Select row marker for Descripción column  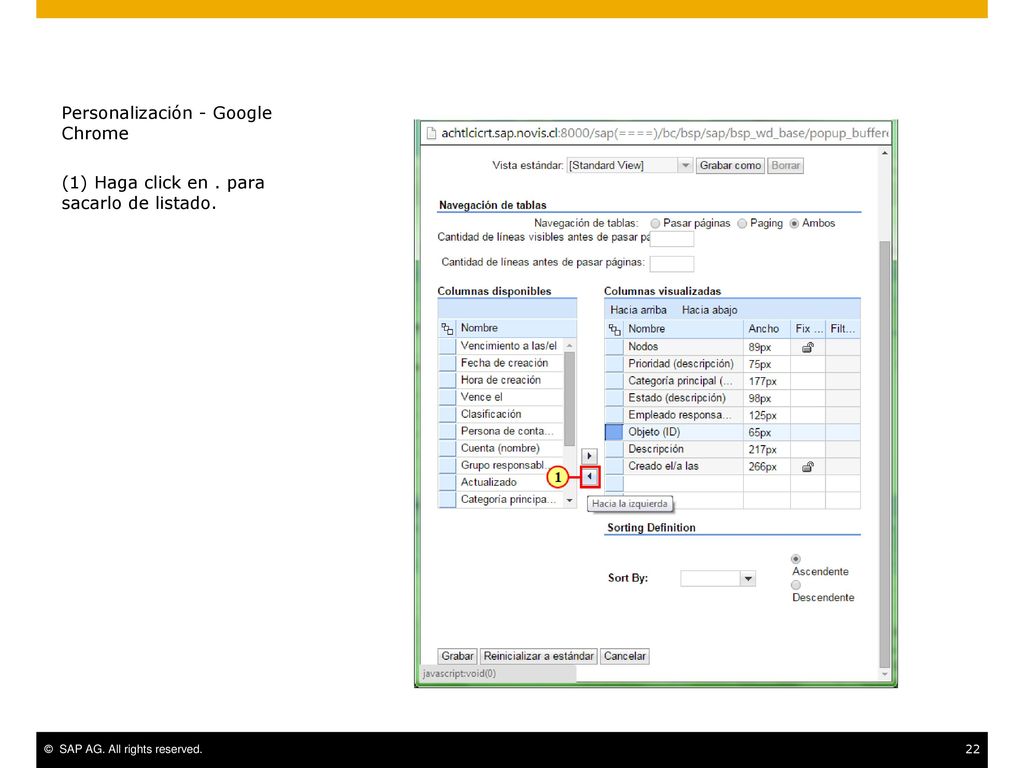[x=614, y=449]
